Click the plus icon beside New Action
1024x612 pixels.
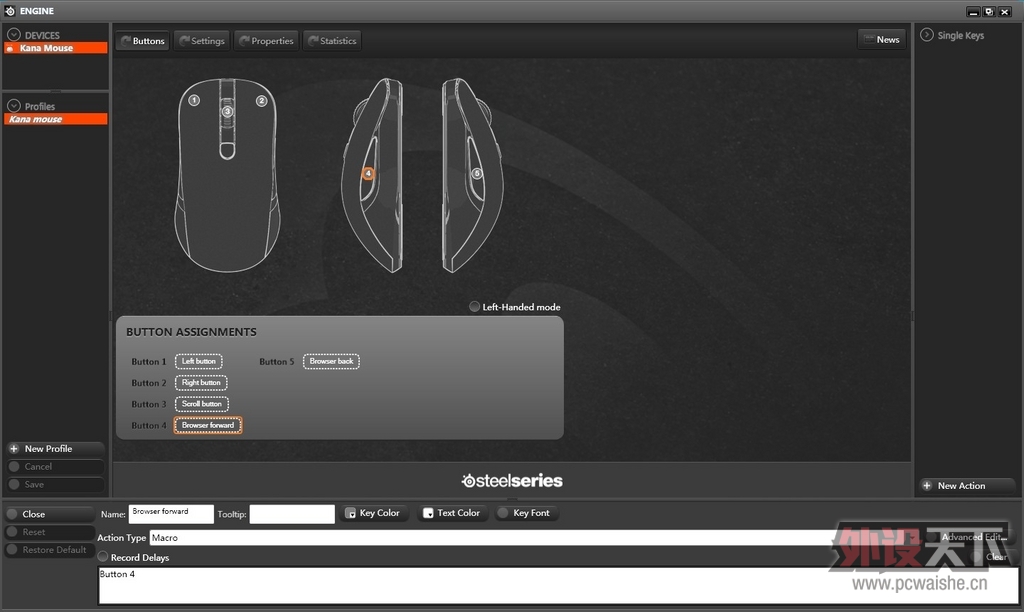coord(927,485)
